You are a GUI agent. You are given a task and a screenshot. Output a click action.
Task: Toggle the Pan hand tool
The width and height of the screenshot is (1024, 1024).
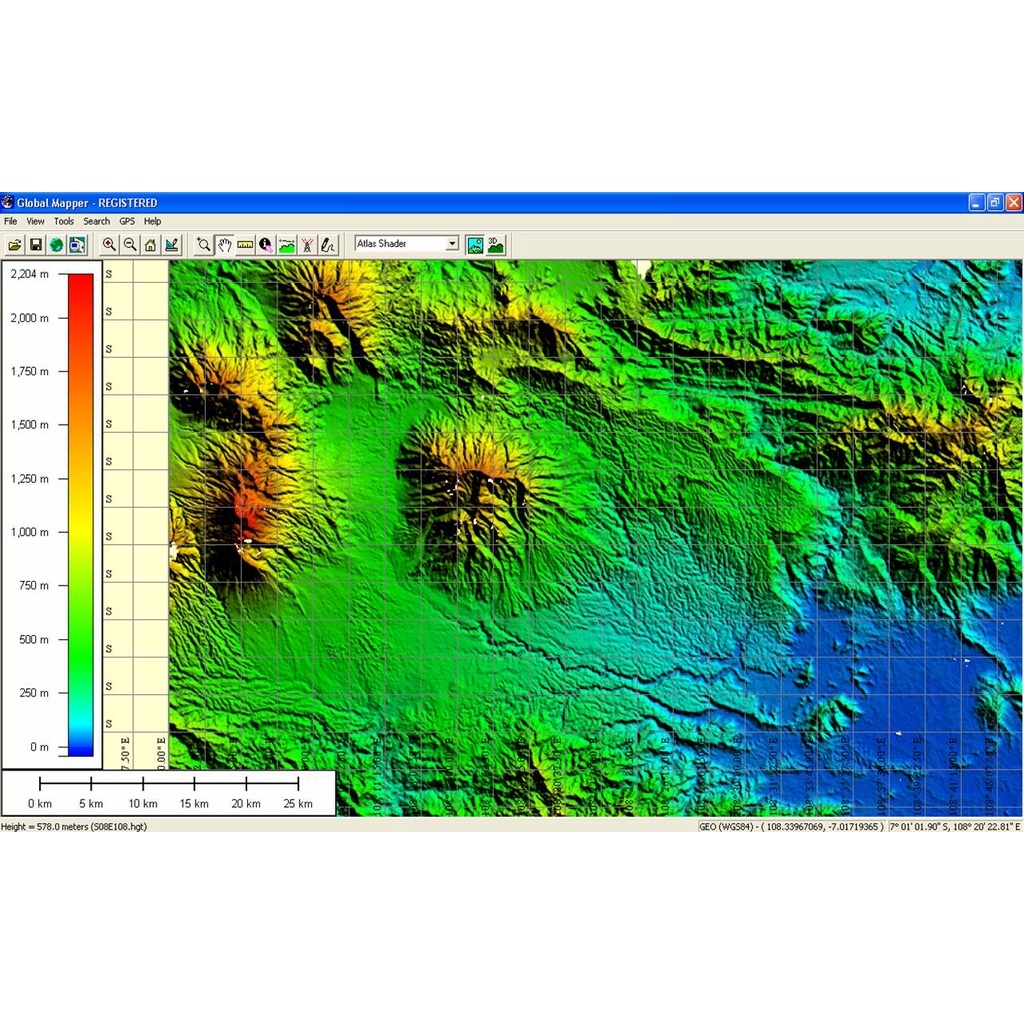tap(225, 245)
